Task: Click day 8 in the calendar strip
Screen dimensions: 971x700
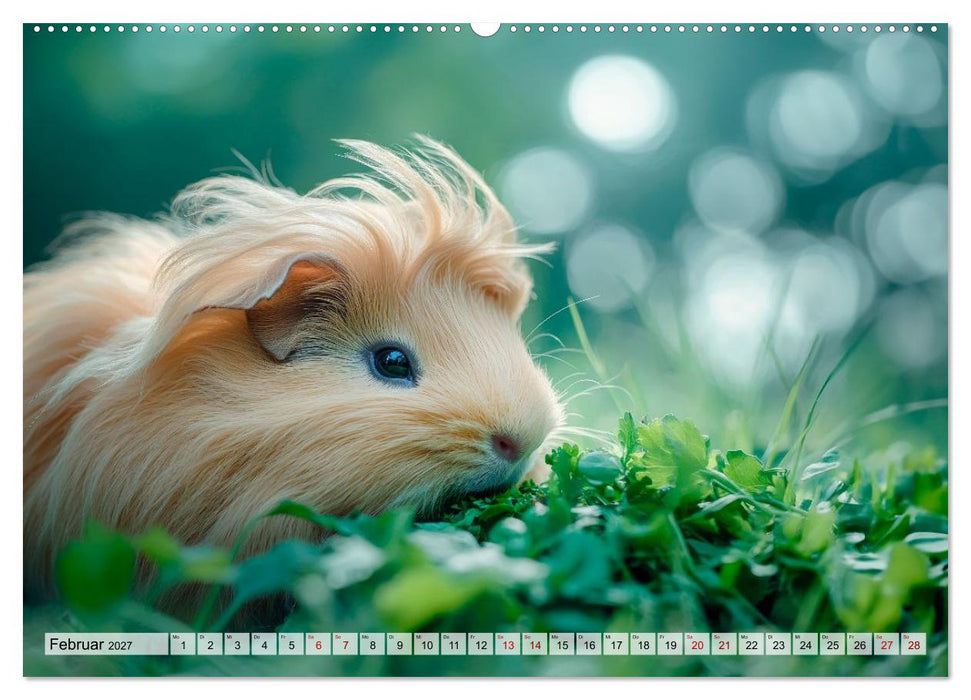Action: point(372,644)
